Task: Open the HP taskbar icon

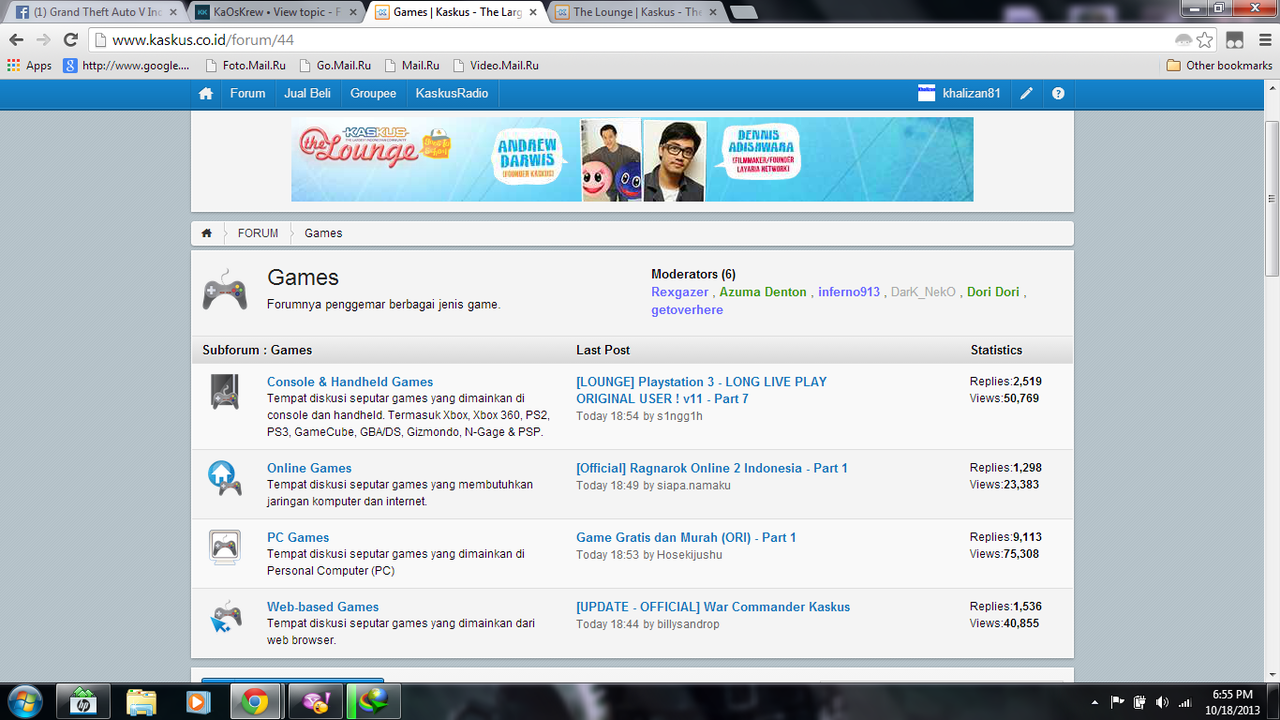Action: click(83, 702)
